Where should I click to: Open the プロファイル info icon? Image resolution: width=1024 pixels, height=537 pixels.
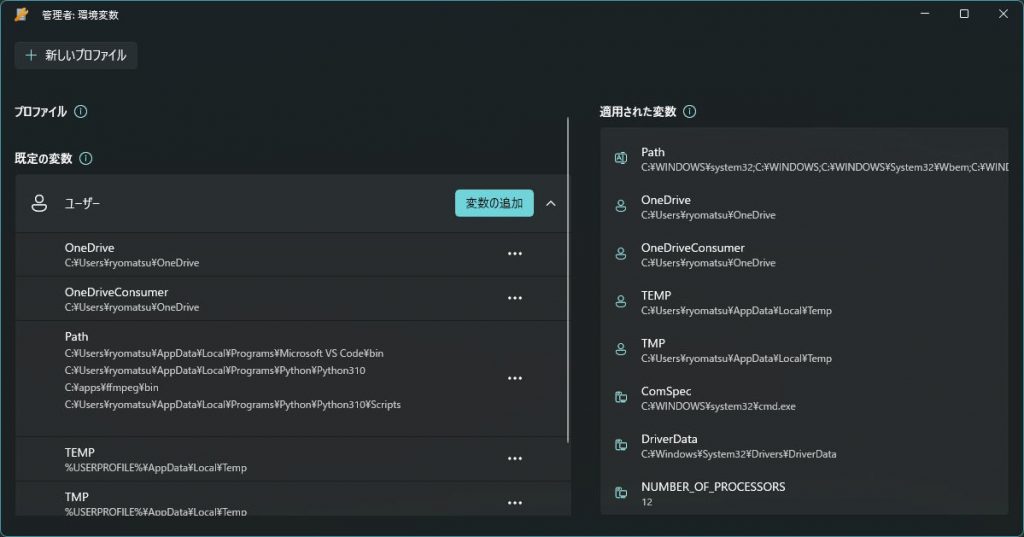[x=80, y=112]
